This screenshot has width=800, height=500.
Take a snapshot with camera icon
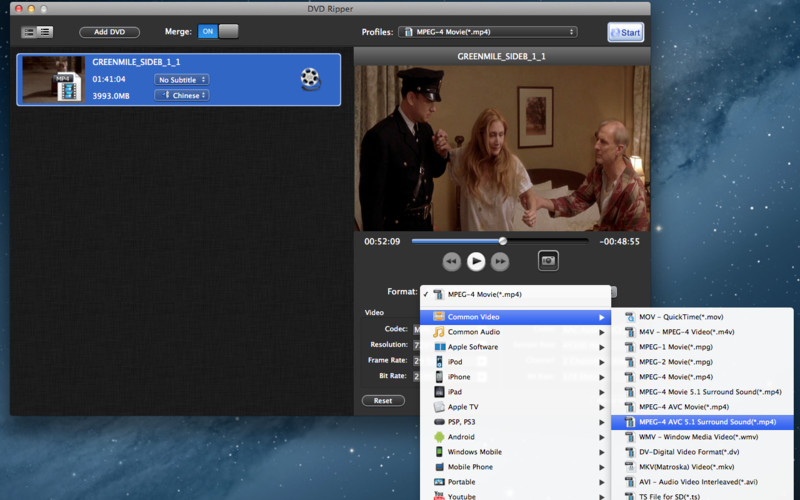548,261
